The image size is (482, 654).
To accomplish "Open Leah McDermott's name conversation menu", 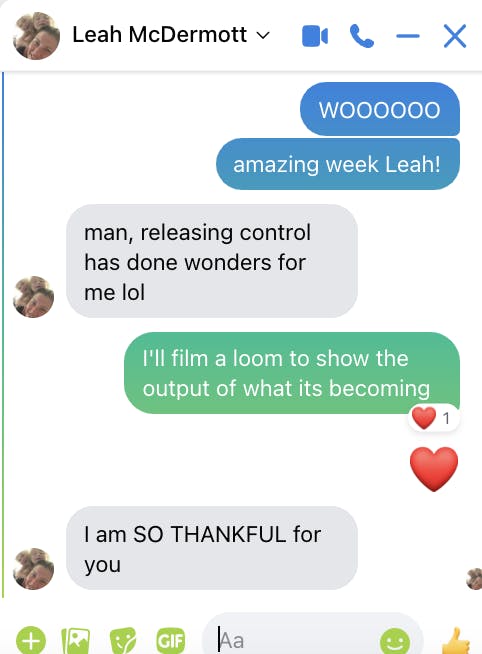I will [x=160, y=34].
